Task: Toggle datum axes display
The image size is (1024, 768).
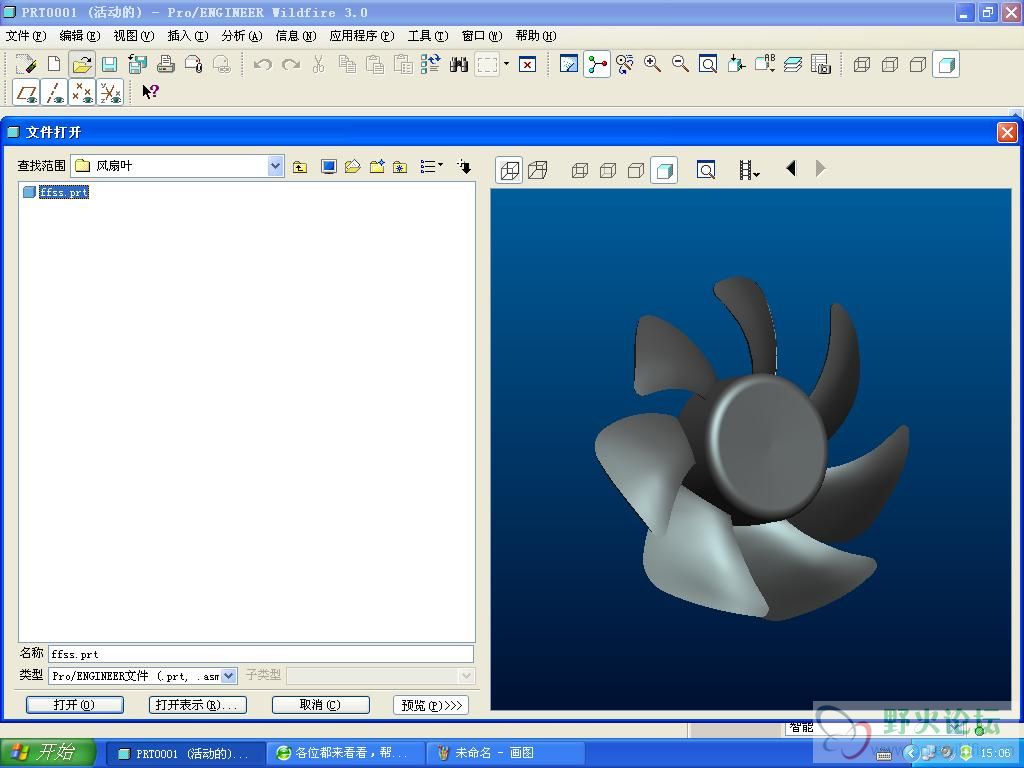Action: coord(54,92)
